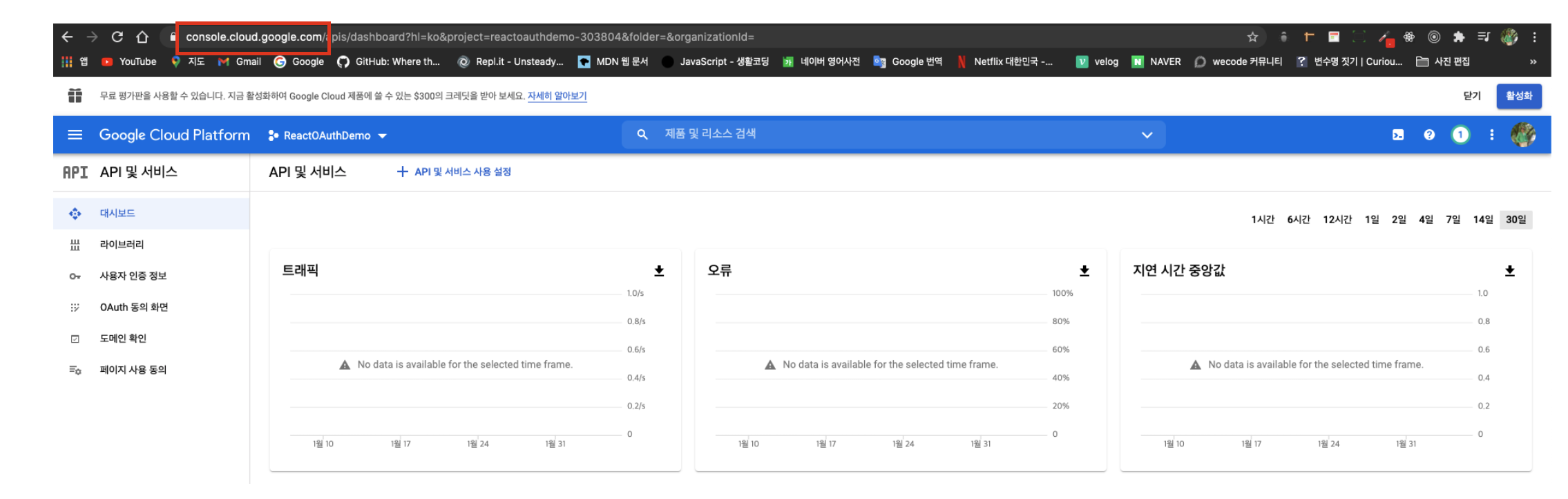This screenshot has width=1568, height=499.
Task: Reload the page with the refresh icon
Action: pyautogui.click(x=117, y=37)
